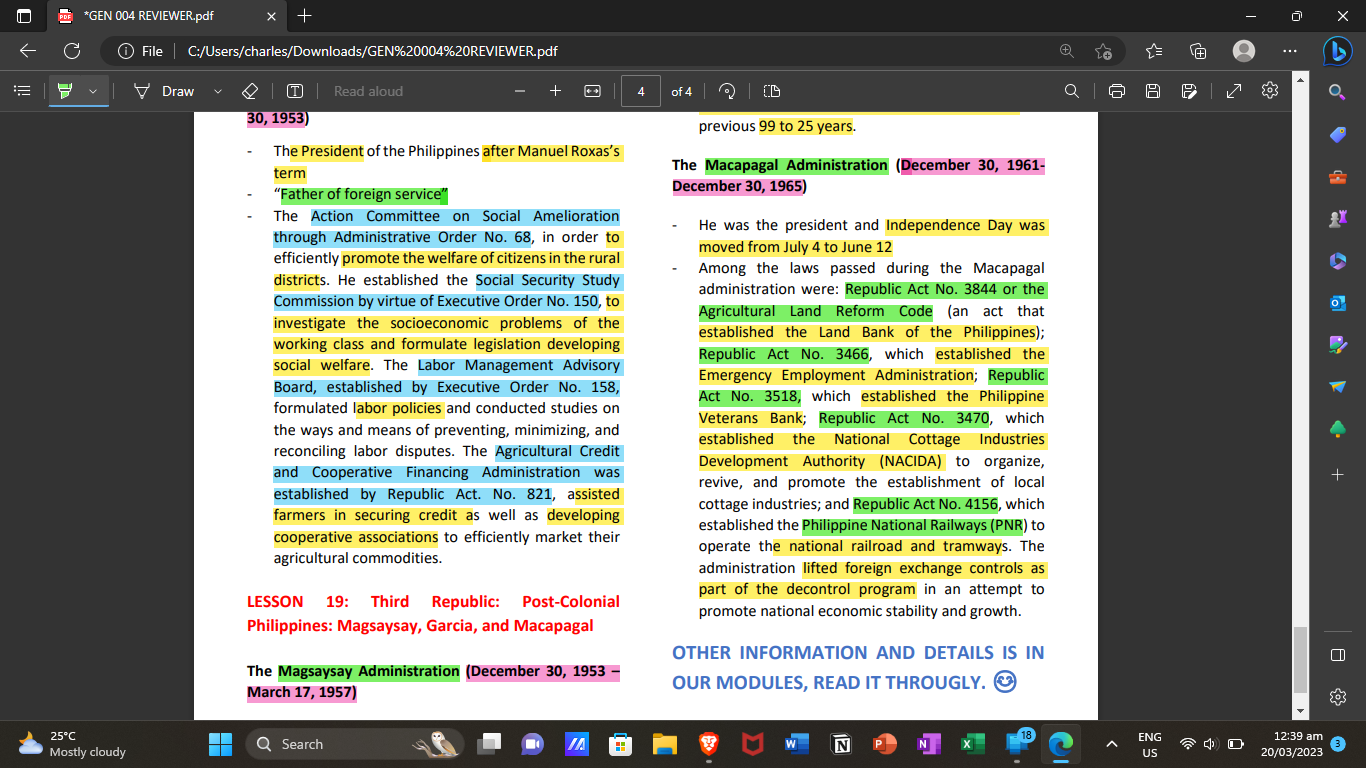Choose the Add text tool
This screenshot has width=1366, height=768.
pos(295,91)
